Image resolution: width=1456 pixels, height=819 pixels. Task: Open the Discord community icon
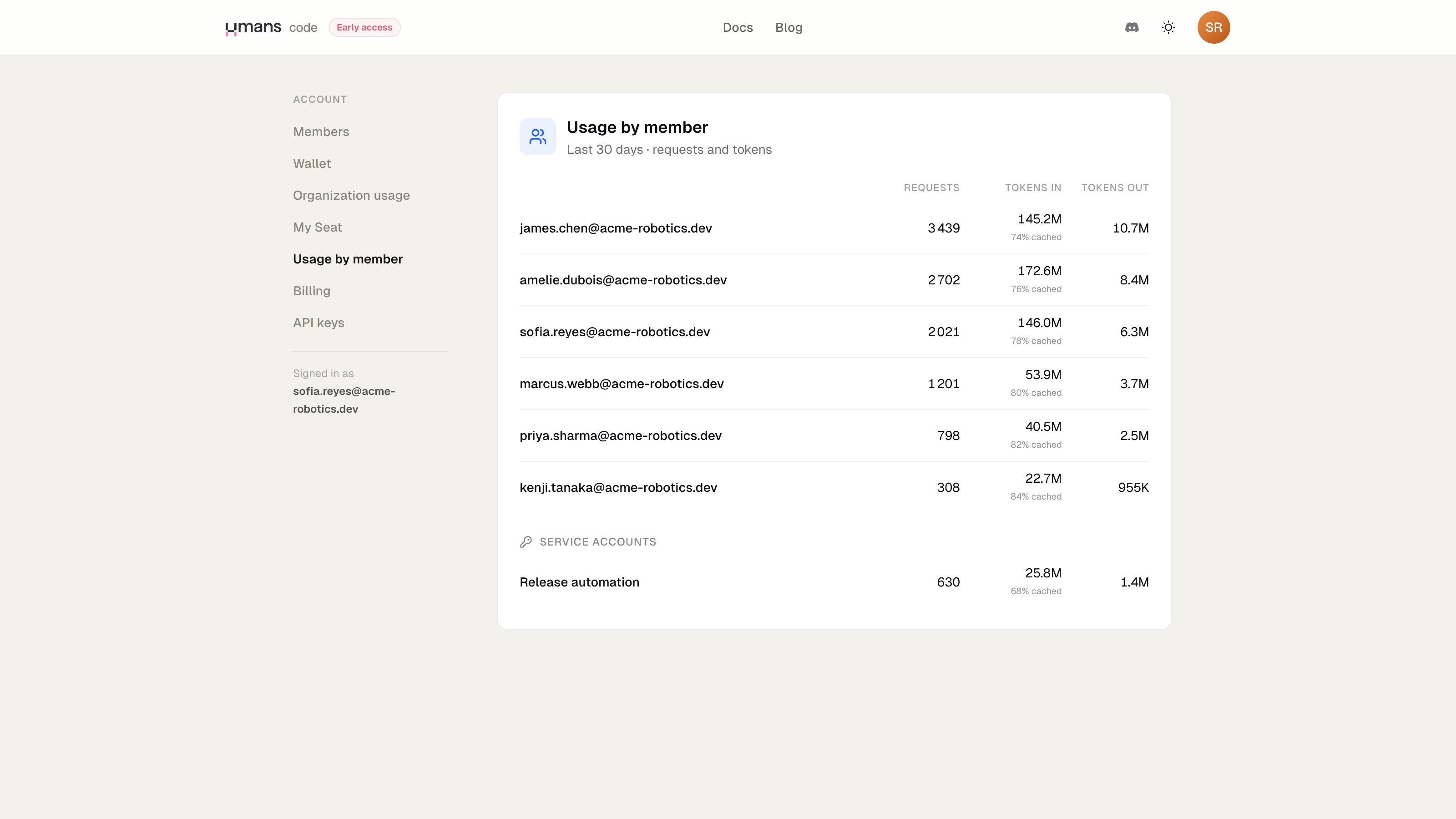point(1132,27)
